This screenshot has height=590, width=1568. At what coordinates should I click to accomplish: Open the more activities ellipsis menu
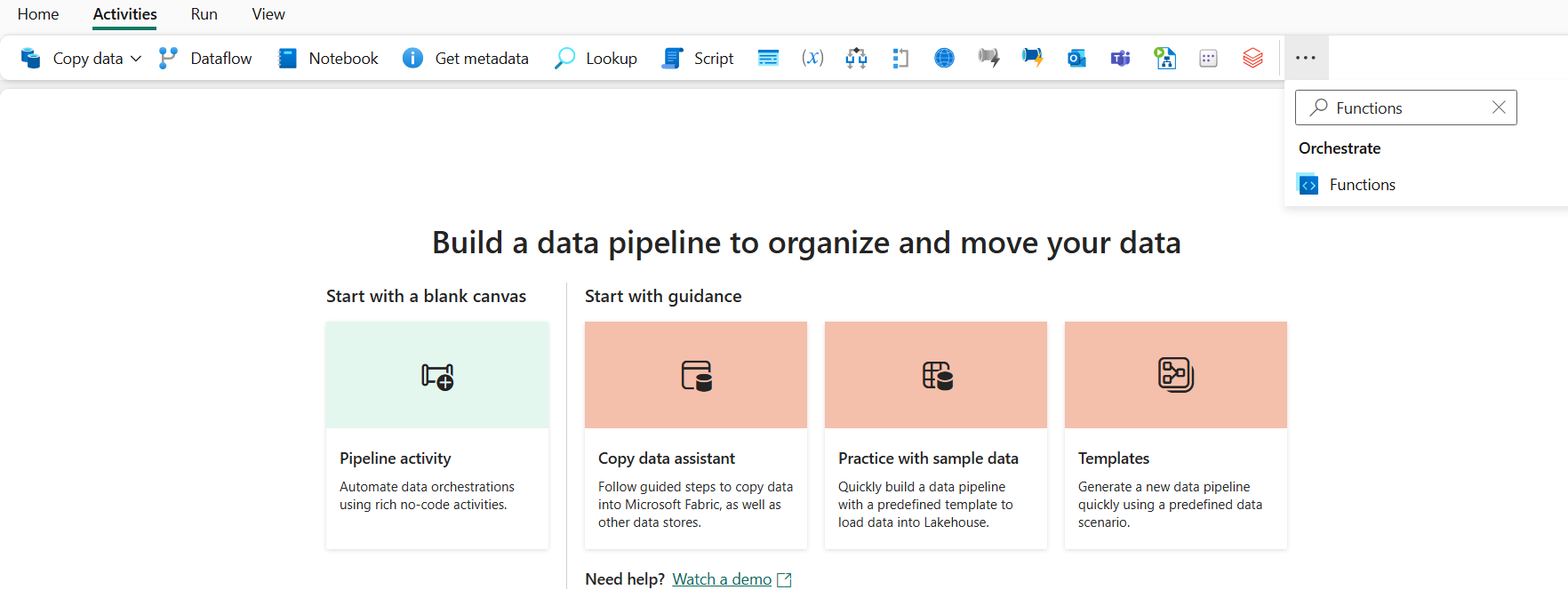pyautogui.click(x=1305, y=59)
